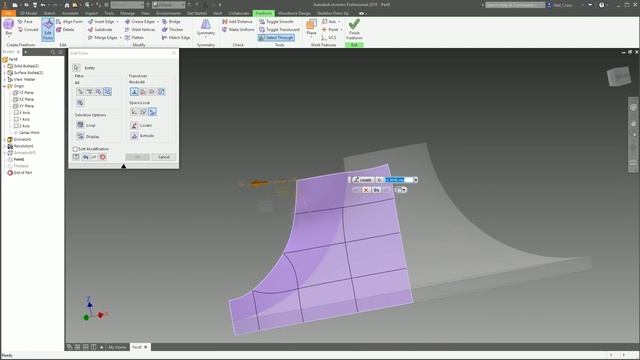640x360 pixels.
Task: Click the distance value field in mini-toolbar
Action: point(399,180)
